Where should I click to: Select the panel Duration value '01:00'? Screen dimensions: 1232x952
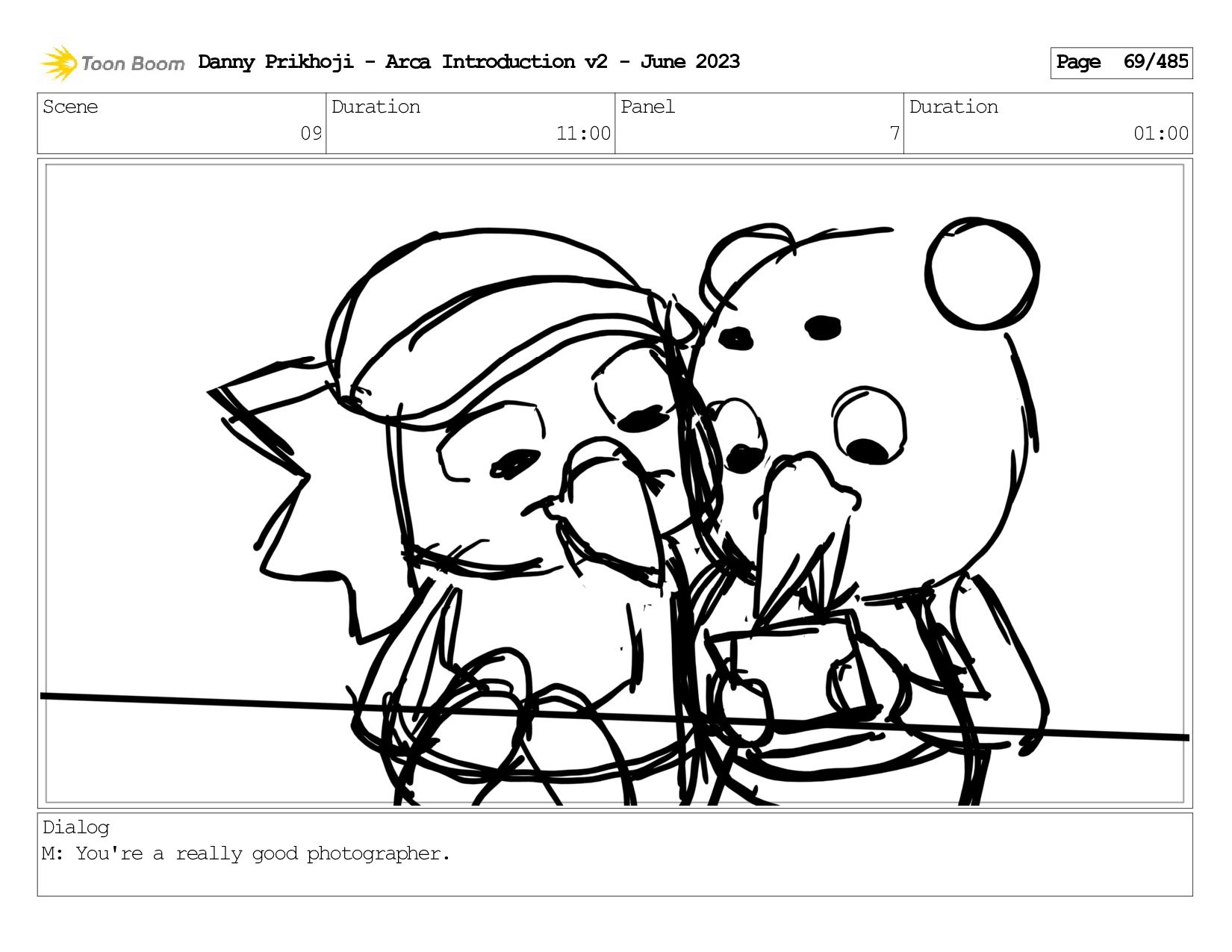tap(1161, 134)
